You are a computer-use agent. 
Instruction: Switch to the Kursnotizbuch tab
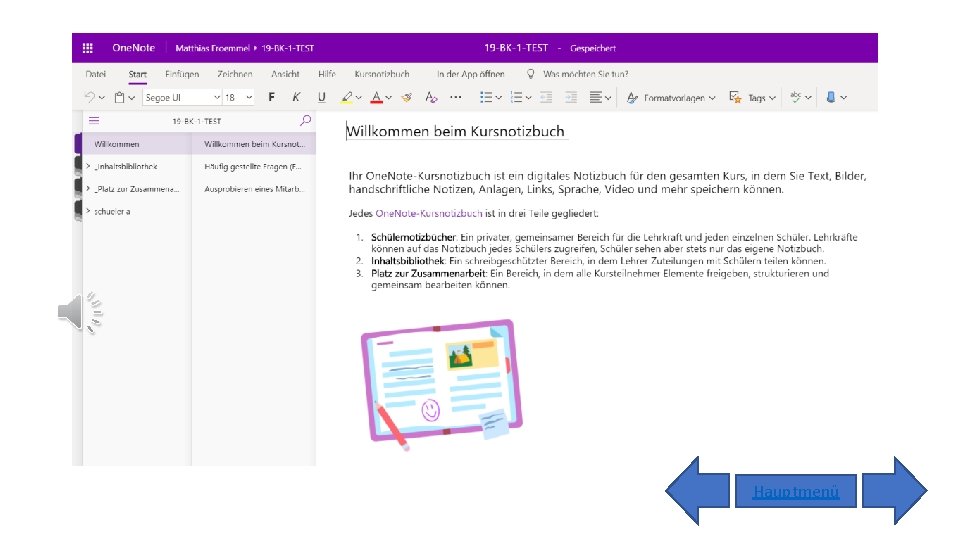pyautogui.click(x=382, y=74)
